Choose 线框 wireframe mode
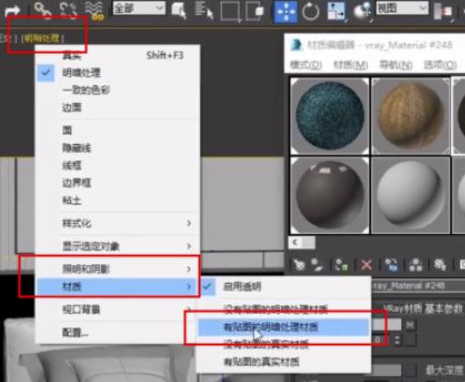 (x=117, y=165)
